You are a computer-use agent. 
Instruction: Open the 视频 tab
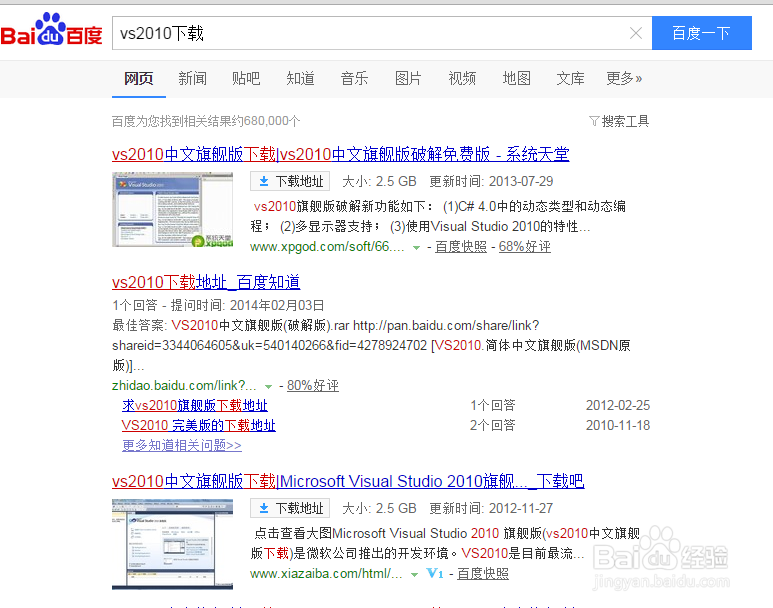[x=462, y=78]
